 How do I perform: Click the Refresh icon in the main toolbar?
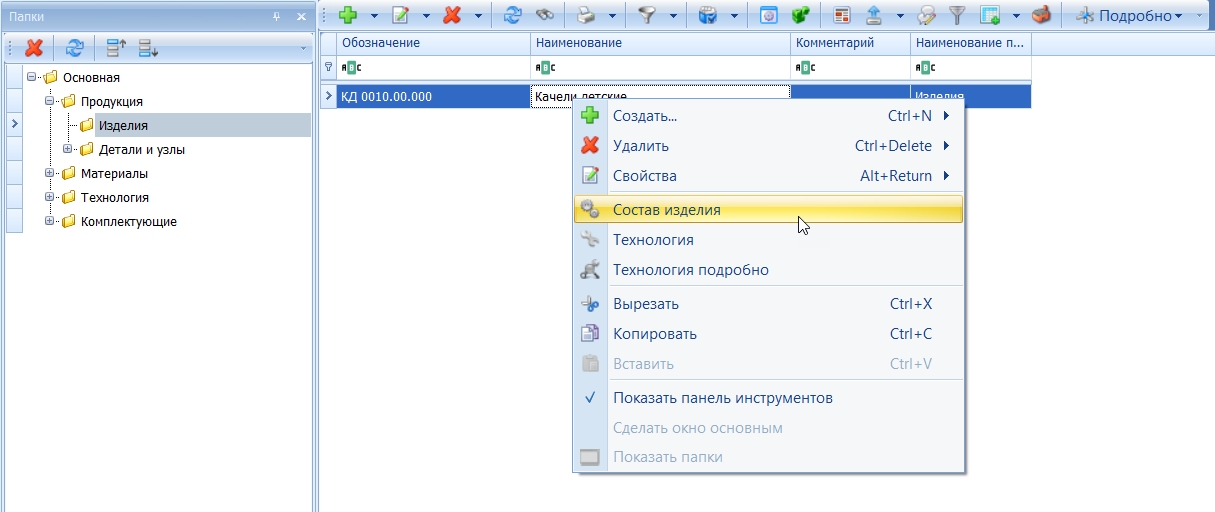point(513,16)
